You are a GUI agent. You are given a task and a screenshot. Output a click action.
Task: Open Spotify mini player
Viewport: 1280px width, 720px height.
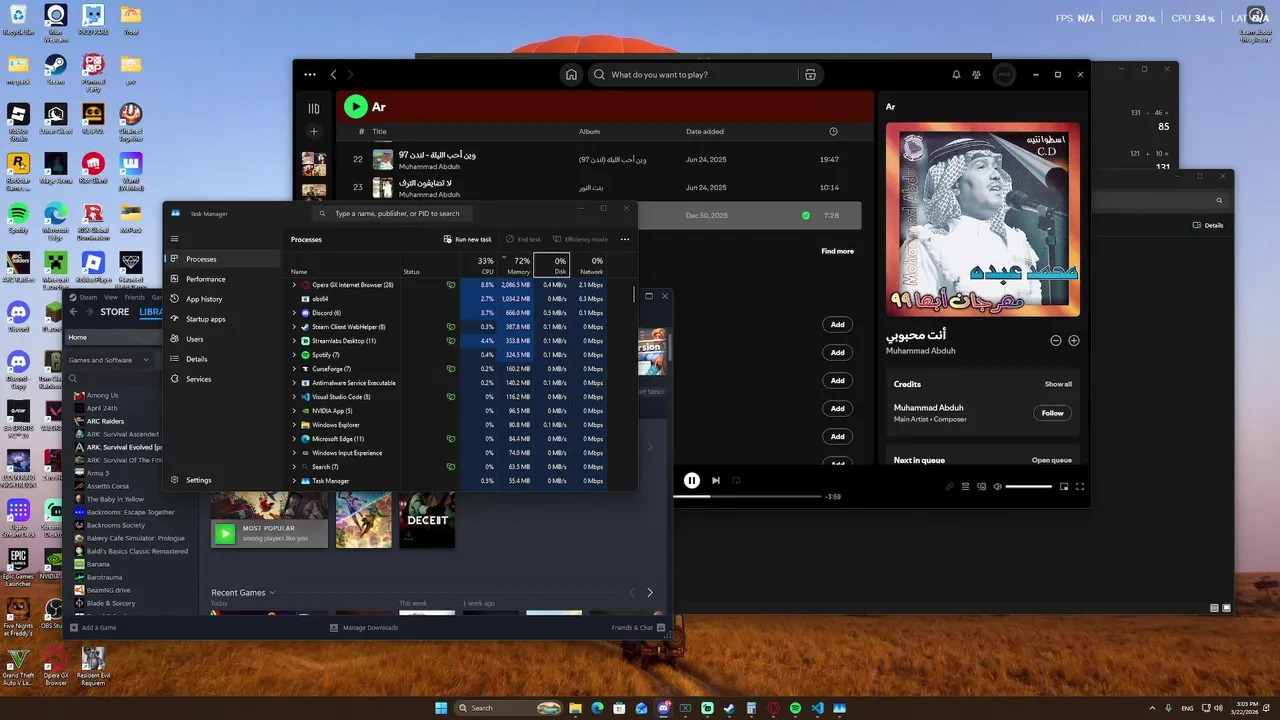click(1064, 486)
